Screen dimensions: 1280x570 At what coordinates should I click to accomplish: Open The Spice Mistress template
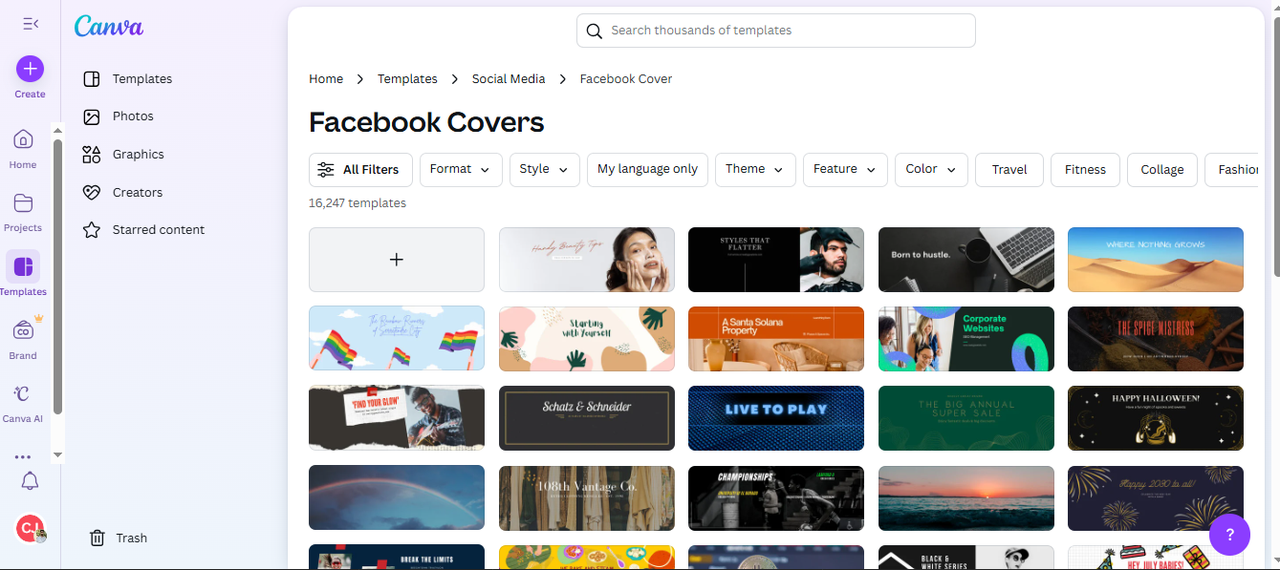coord(1156,339)
